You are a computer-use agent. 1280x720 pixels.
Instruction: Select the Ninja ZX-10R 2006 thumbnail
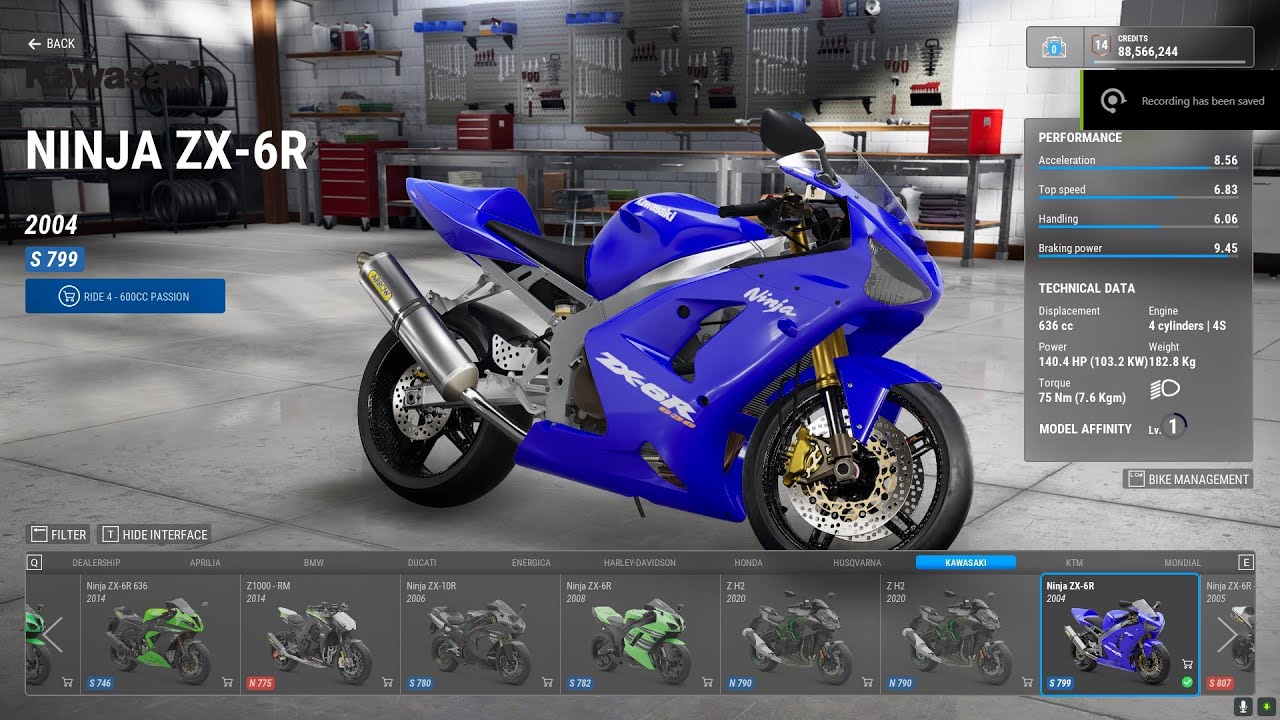pos(480,634)
